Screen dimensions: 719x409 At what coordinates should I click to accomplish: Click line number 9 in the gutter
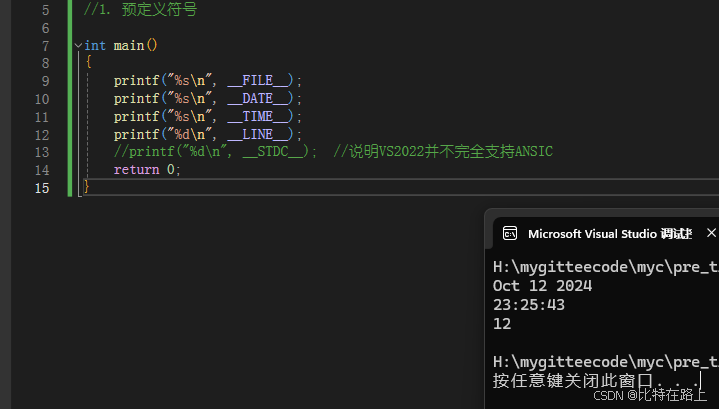(45, 81)
